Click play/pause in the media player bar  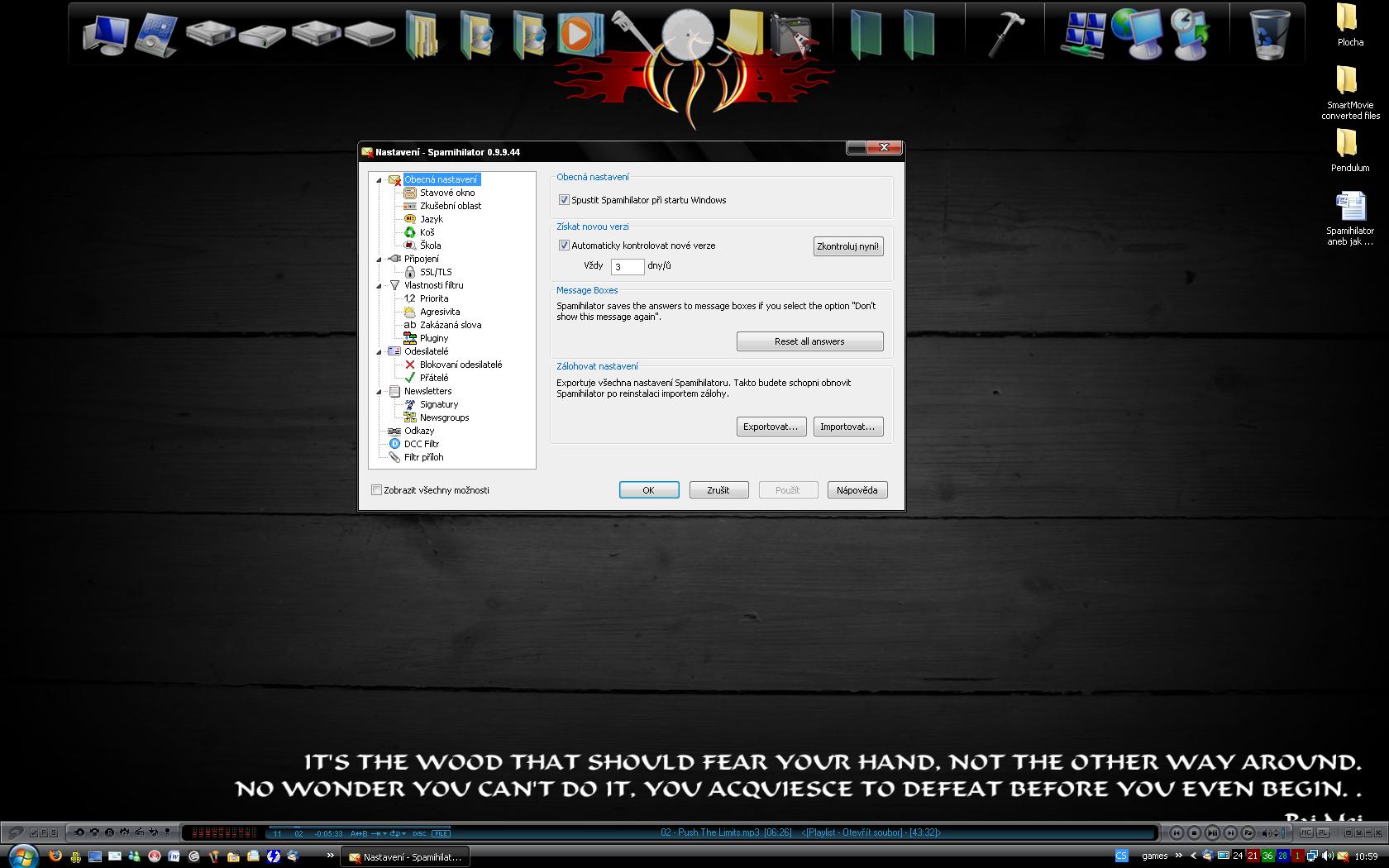[1212, 833]
